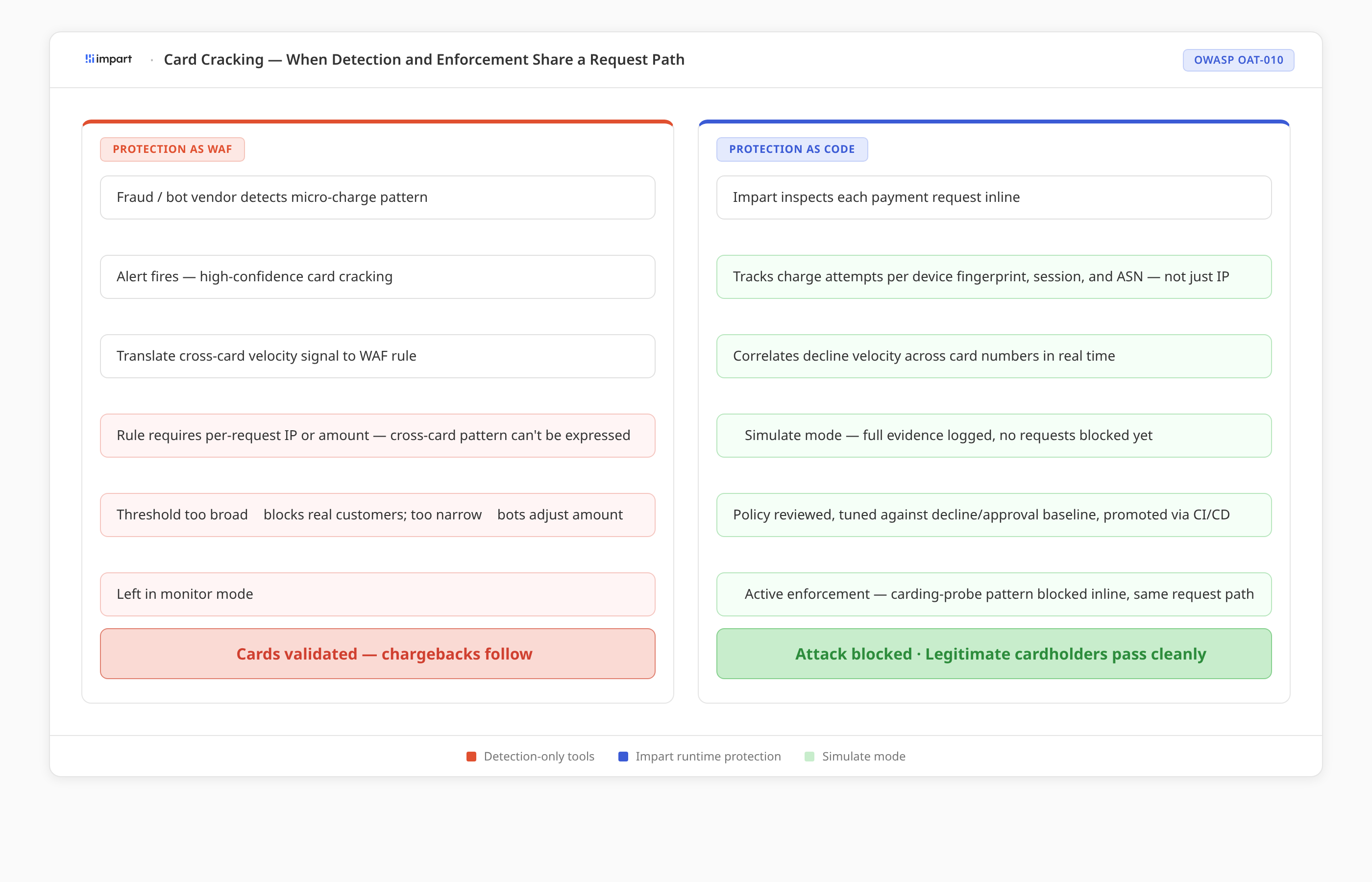Click the blue Impart runtime protection swatch
The width and height of the screenshot is (1372, 882).
point(623,757)
